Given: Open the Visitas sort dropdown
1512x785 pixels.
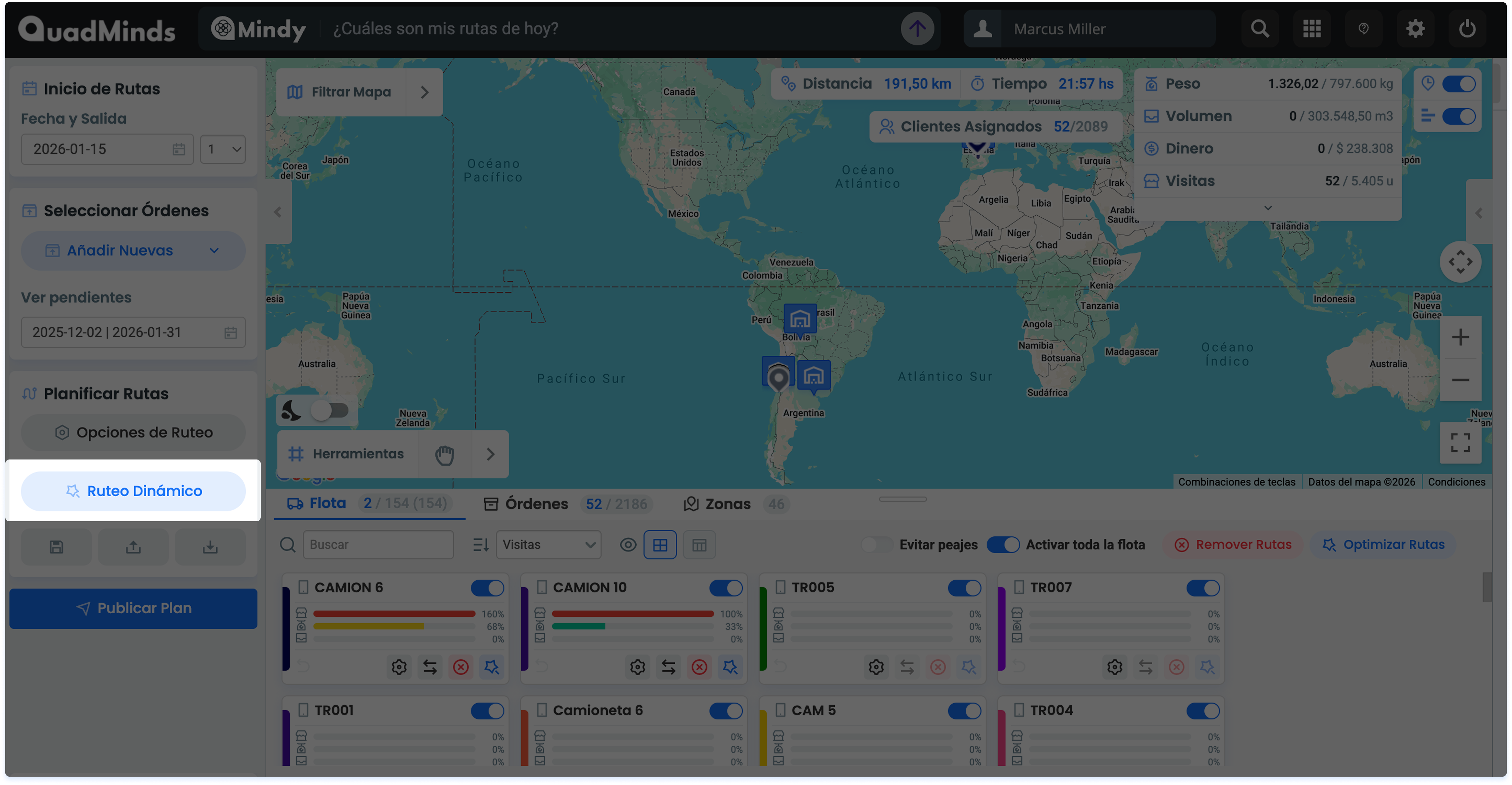Looking at the screenshot, I should tap(548, 545).
